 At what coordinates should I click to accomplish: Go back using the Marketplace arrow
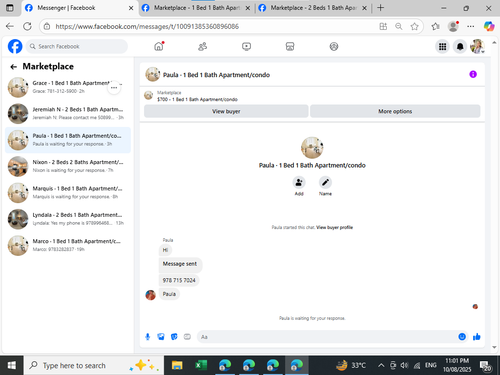[x=13, y=67]
